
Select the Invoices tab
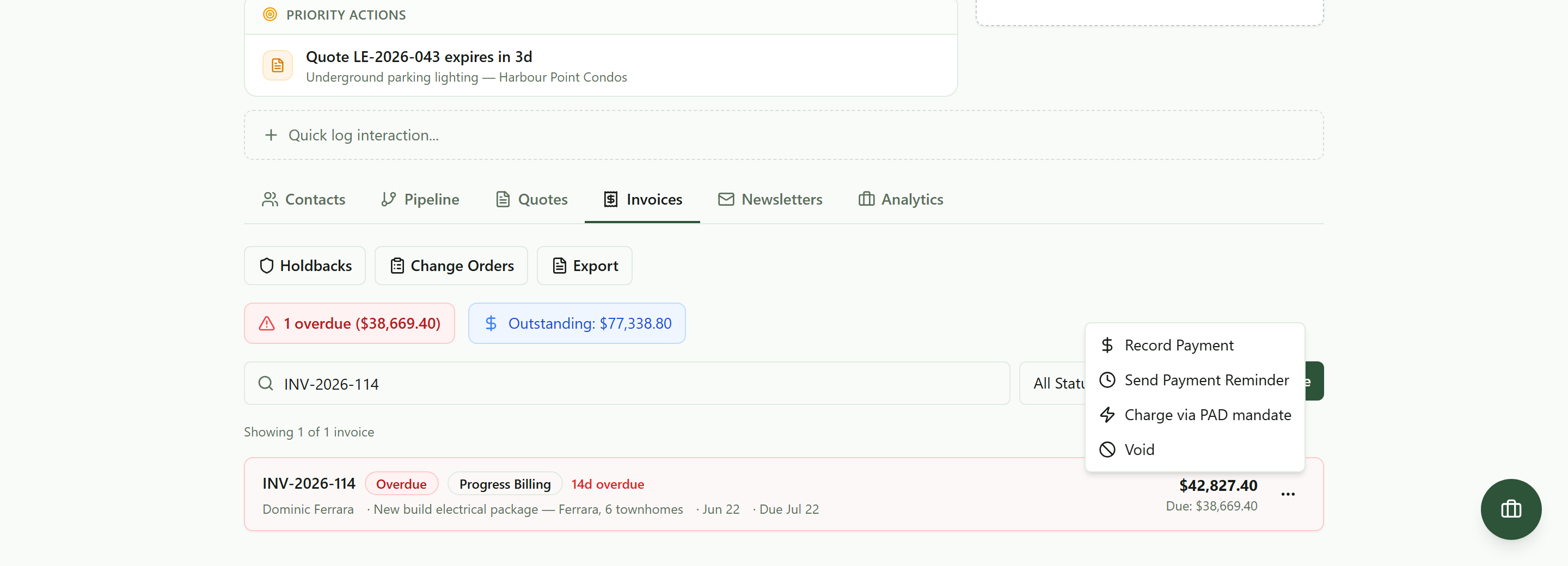[642, 200]
